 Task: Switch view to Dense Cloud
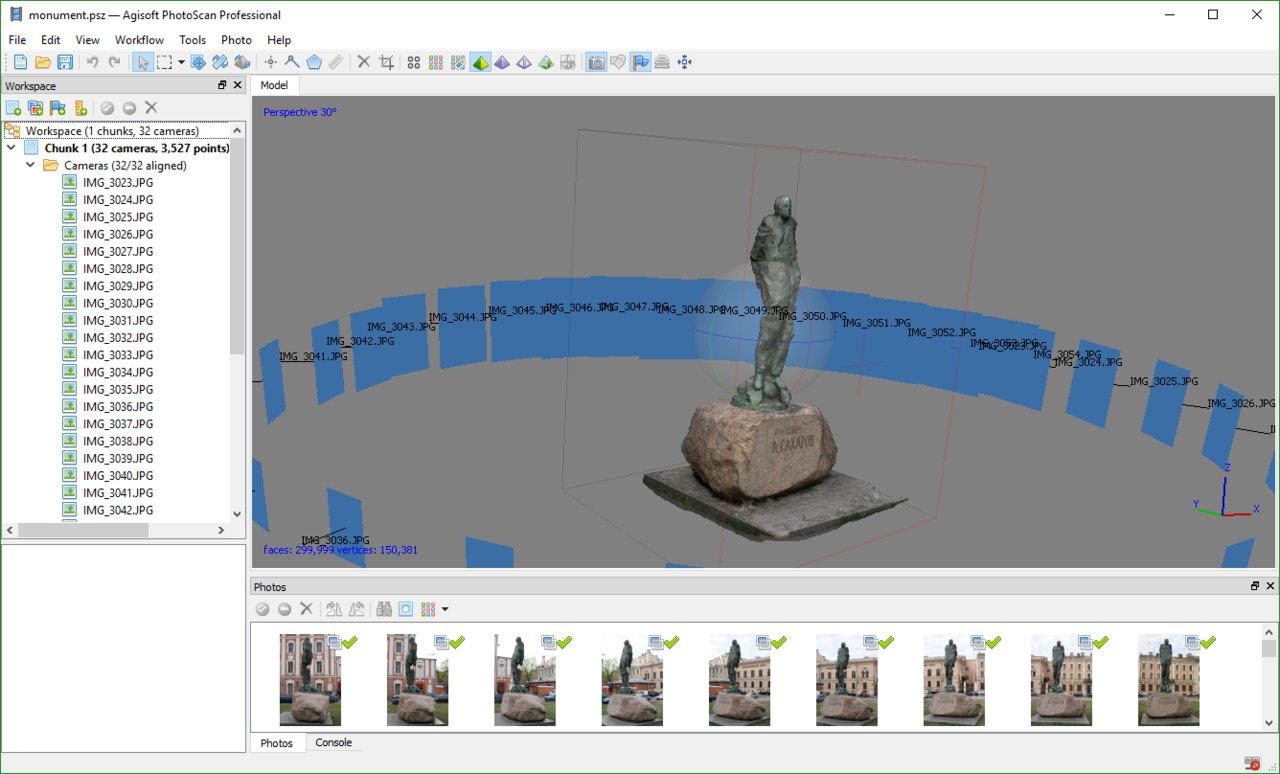[436, 62]
